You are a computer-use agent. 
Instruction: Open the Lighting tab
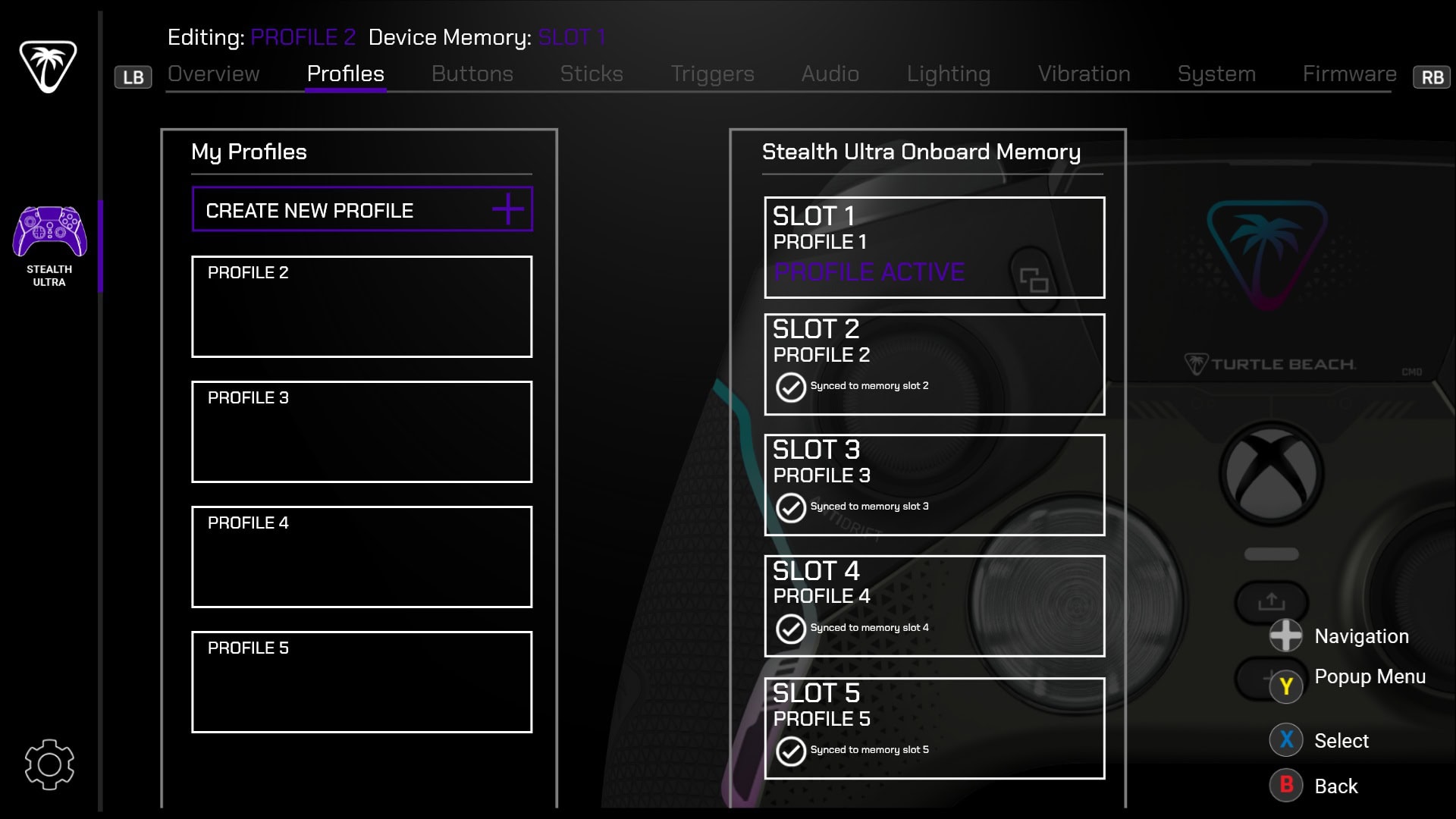tap(948, 74)
